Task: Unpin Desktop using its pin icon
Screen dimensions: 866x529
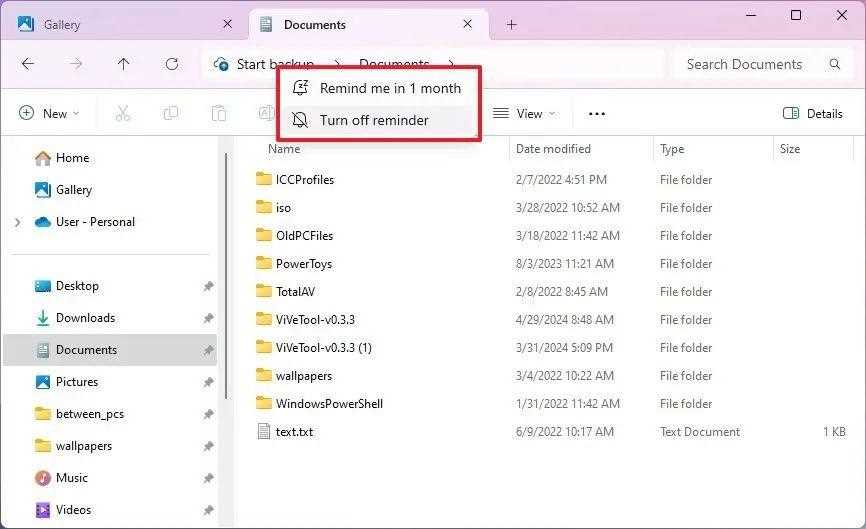Action: point(208,286)
